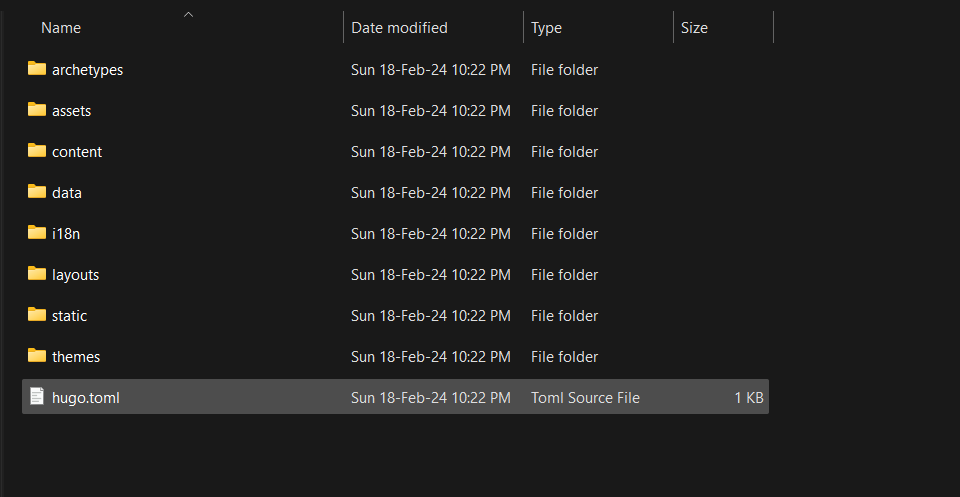
Task: Click the Toml Source File type text
Action: 585,398
